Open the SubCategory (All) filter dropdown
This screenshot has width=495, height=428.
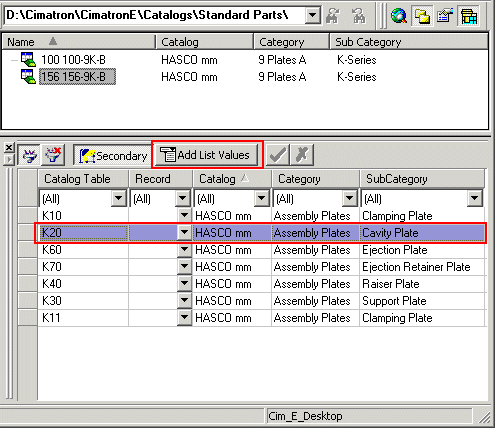tap(475, 199)
